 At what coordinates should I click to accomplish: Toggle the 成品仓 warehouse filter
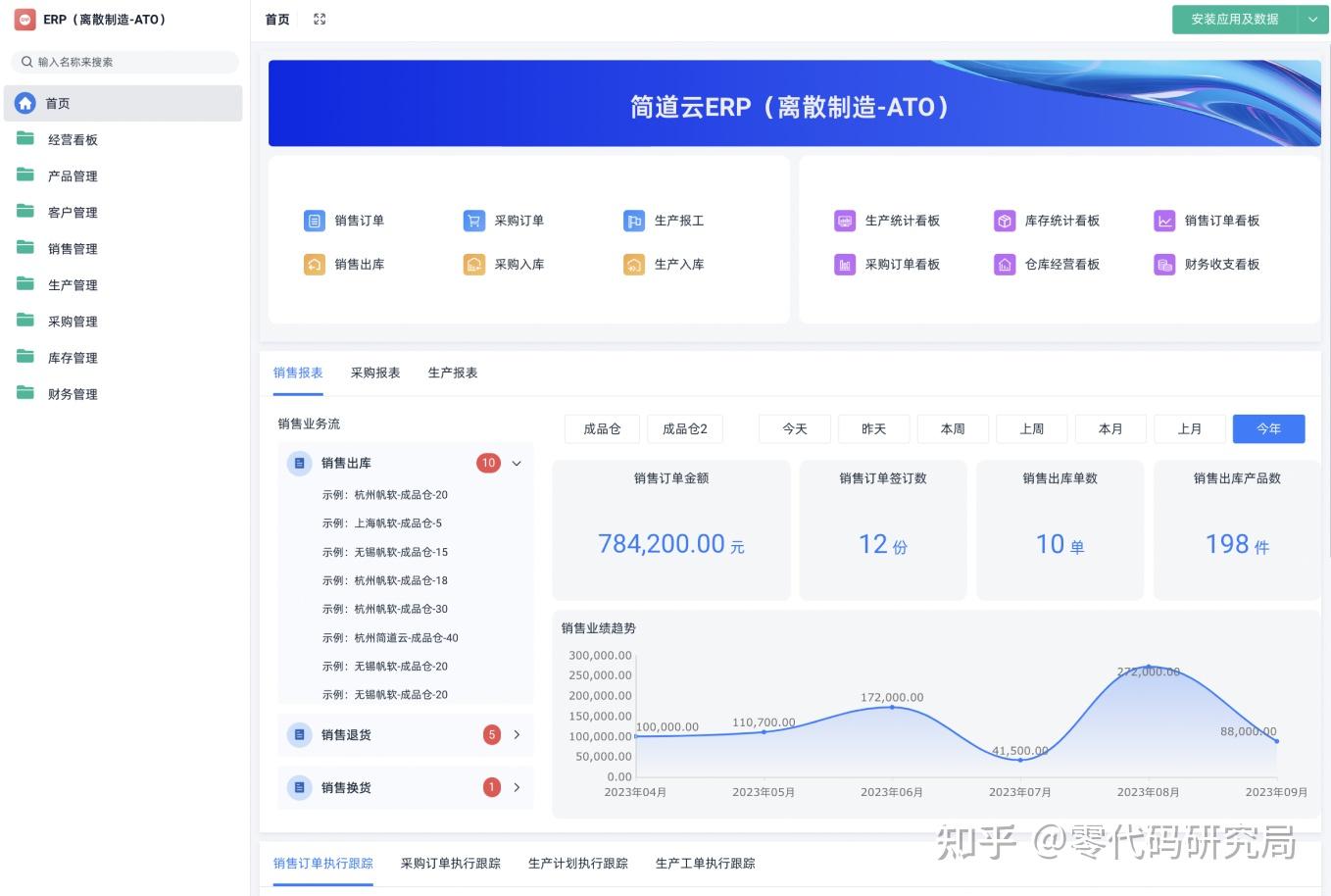(x=601, y=428)
